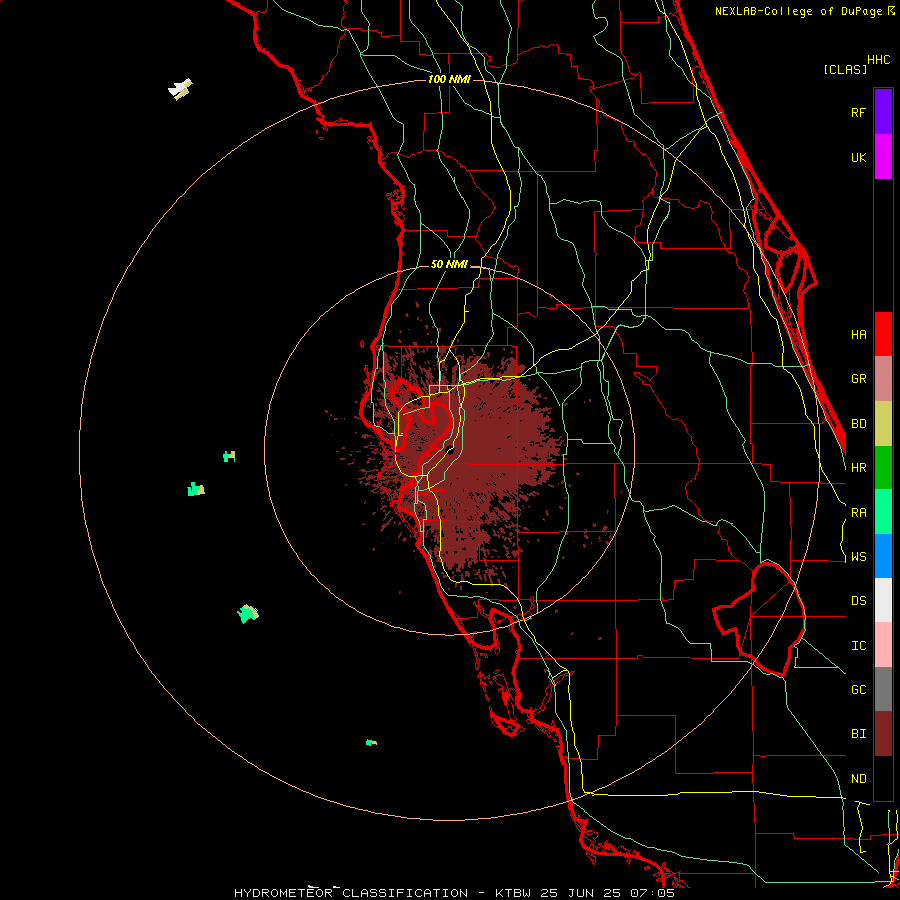The height and width of the screenshot is (900, 900).
Task: Click the HYDROMETEOR CLASSIFICATION title caption
Action: pos(351,893)
